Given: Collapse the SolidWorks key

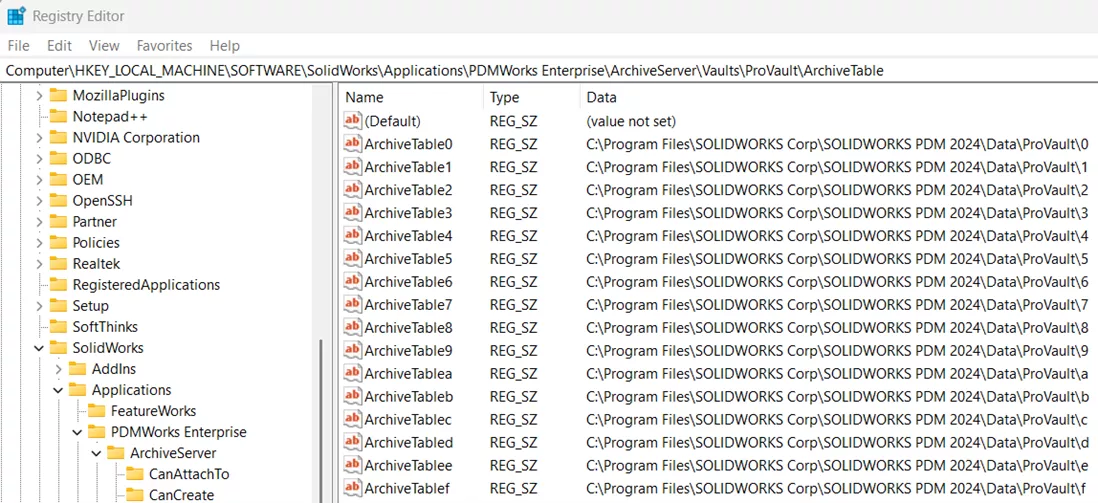Looking at the screenshot, I should [39, 347].
